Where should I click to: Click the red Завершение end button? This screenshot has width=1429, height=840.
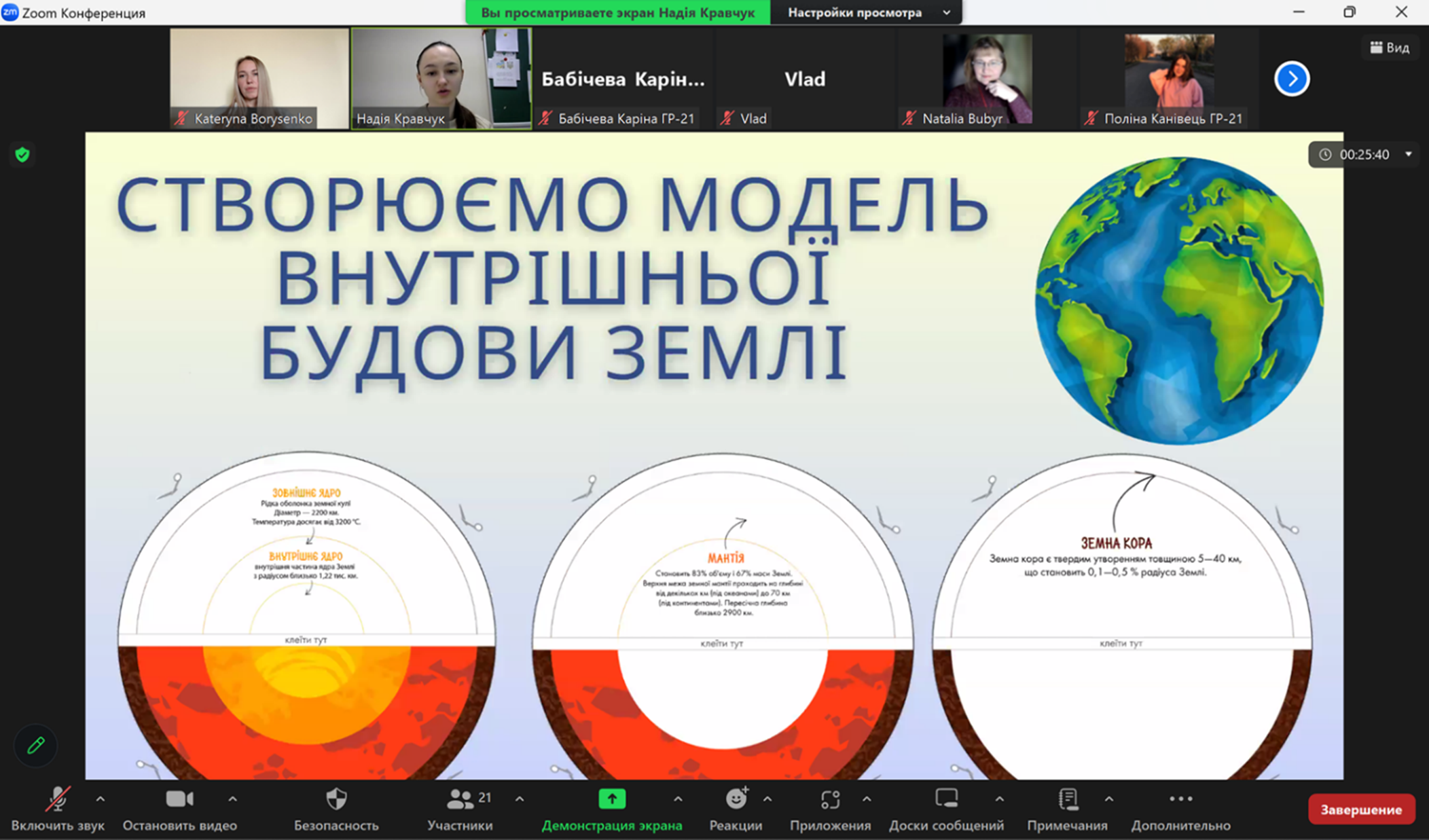pos(1360,809)
